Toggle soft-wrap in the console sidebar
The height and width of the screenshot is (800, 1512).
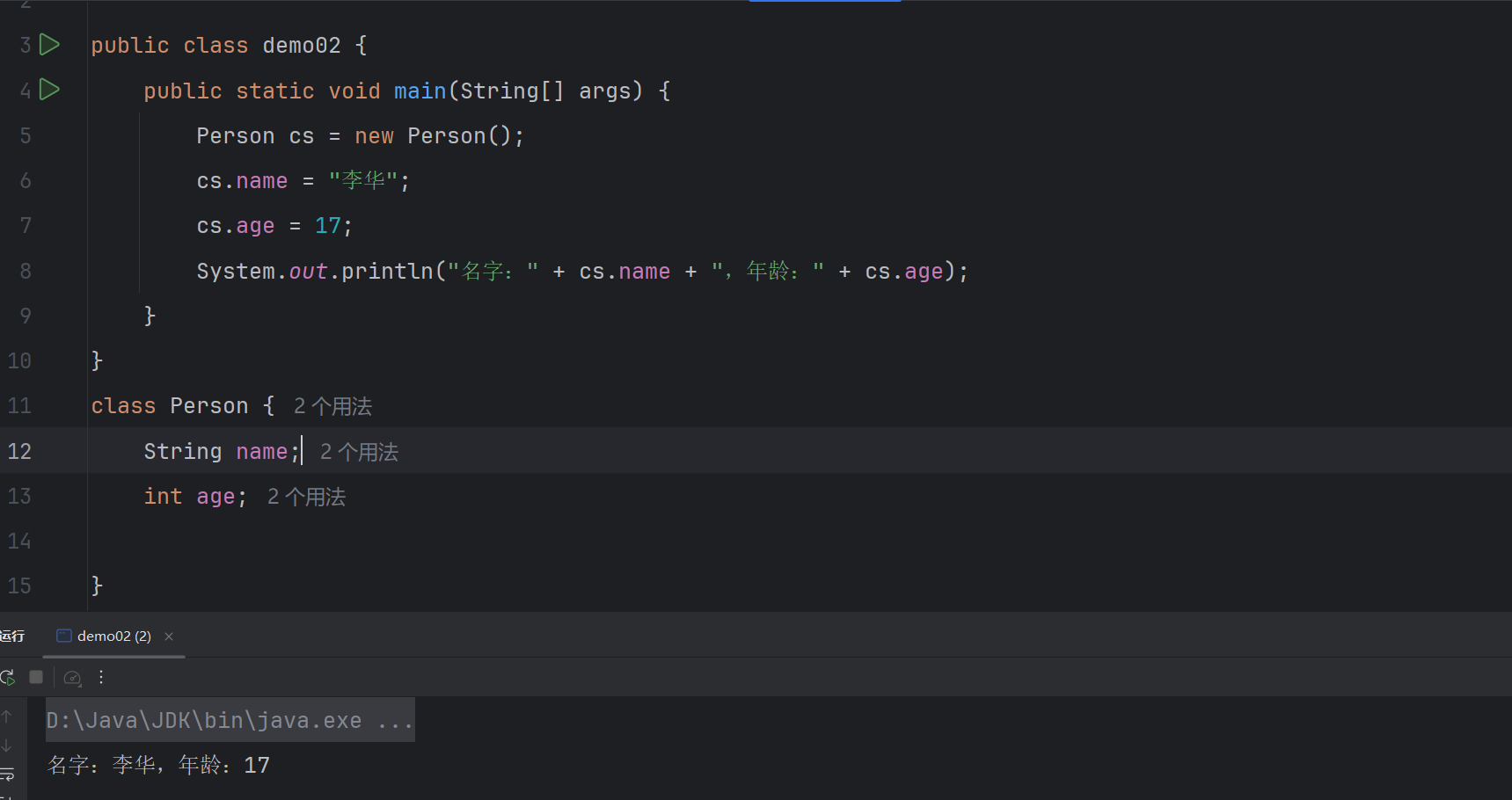click(x=7, y=775)
